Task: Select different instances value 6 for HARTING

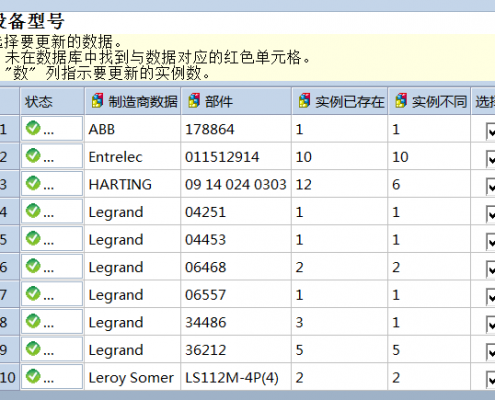Action: coord(429,184)
